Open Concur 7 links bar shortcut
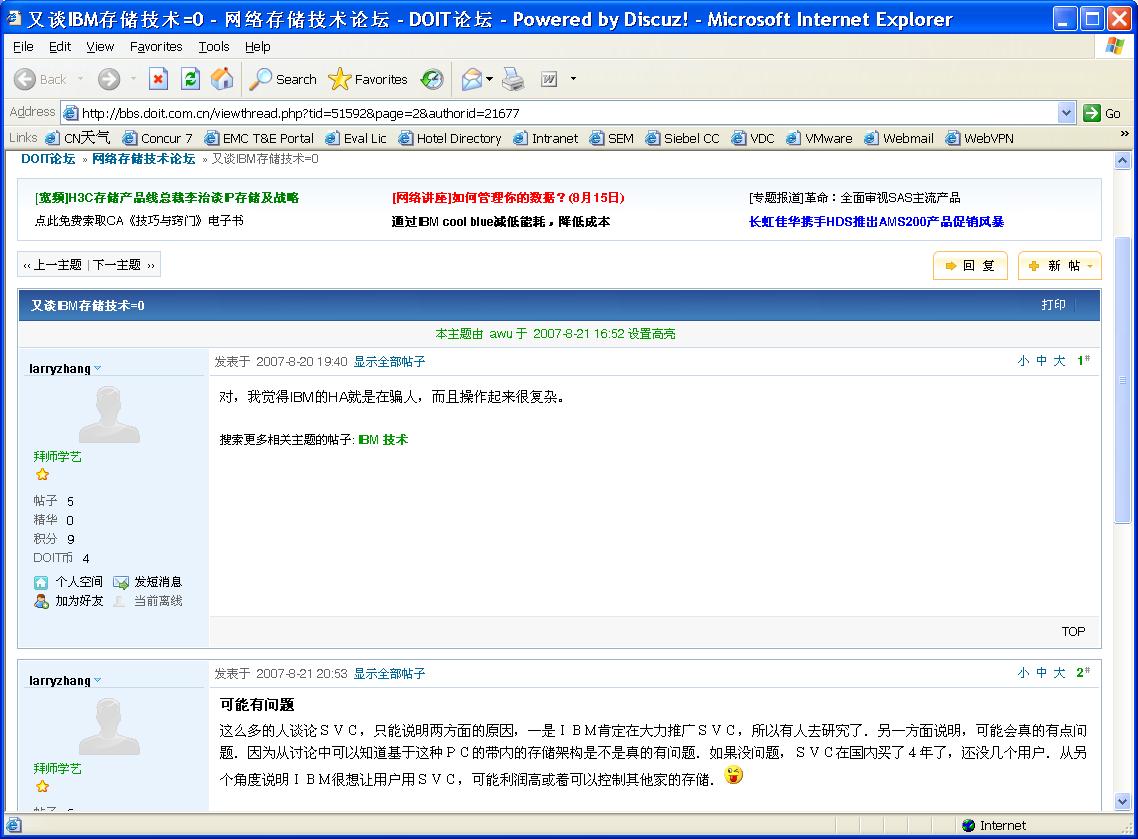 coord(157,138)
